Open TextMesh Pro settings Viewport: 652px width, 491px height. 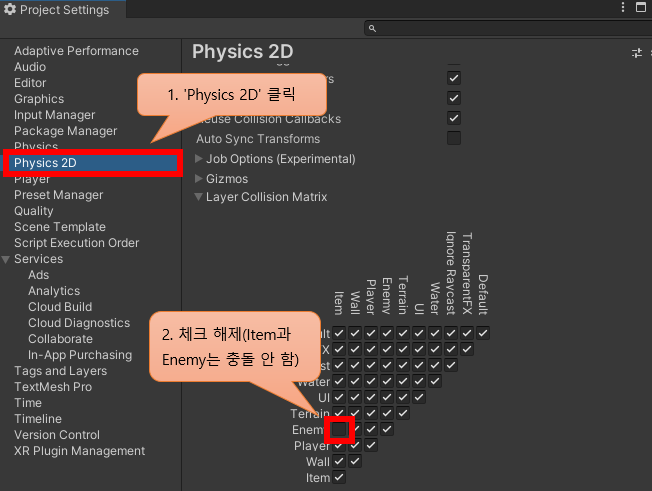pyautogui.click(x=53, y=387)
